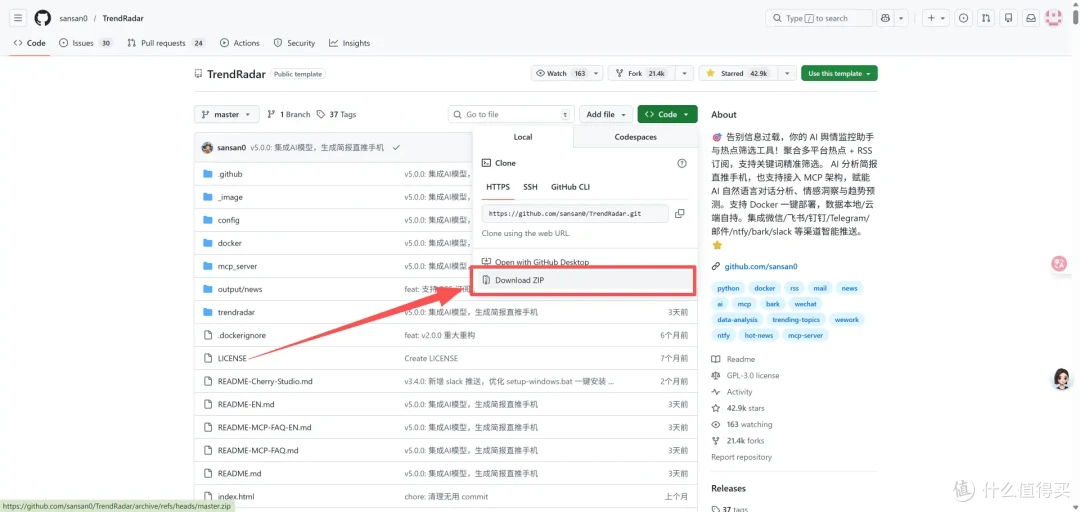Open the config folder
This screenshot has width=1080, height=512.
coord(229,220)
